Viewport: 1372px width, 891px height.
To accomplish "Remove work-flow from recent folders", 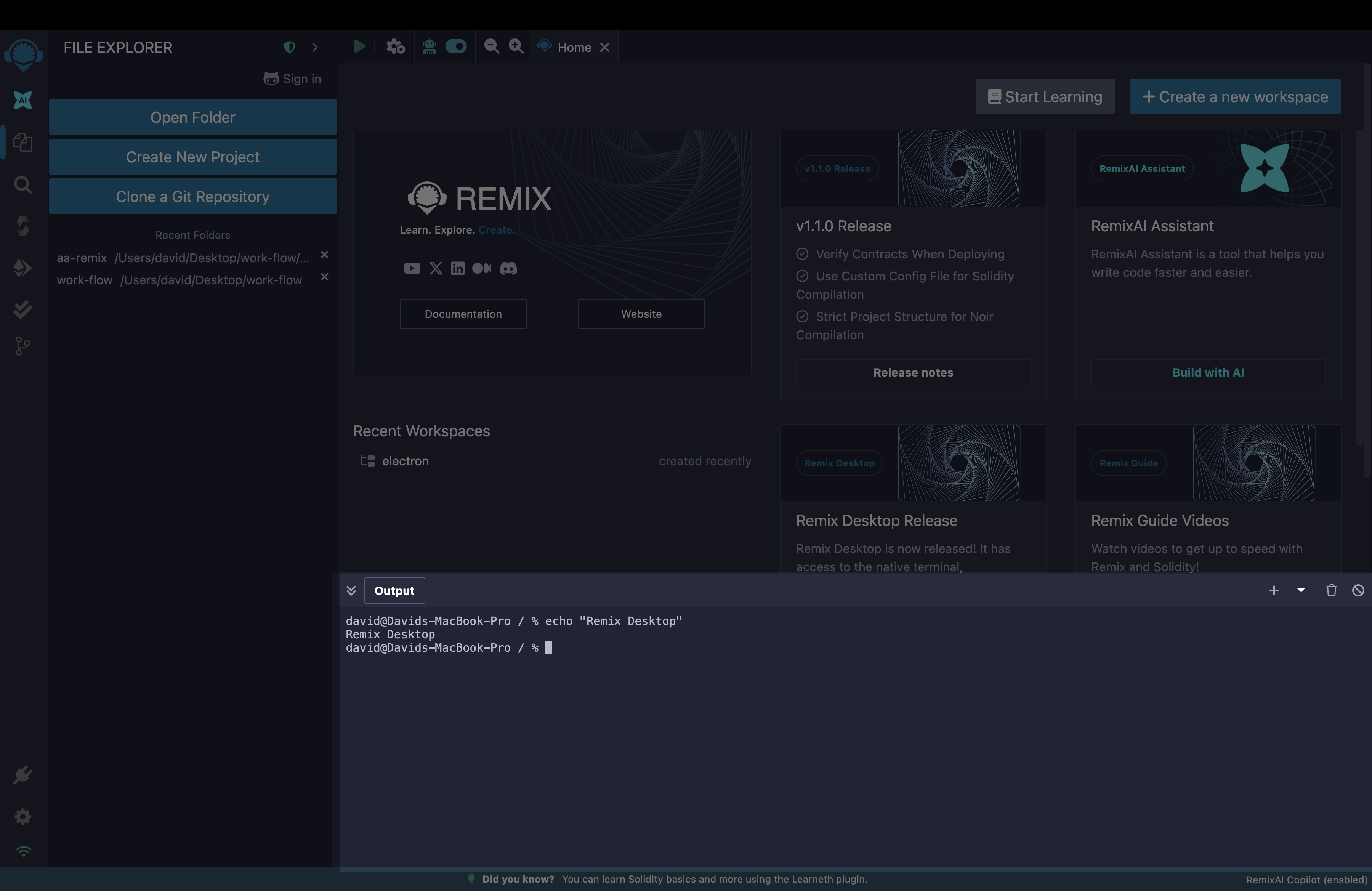I will (325, 277).
